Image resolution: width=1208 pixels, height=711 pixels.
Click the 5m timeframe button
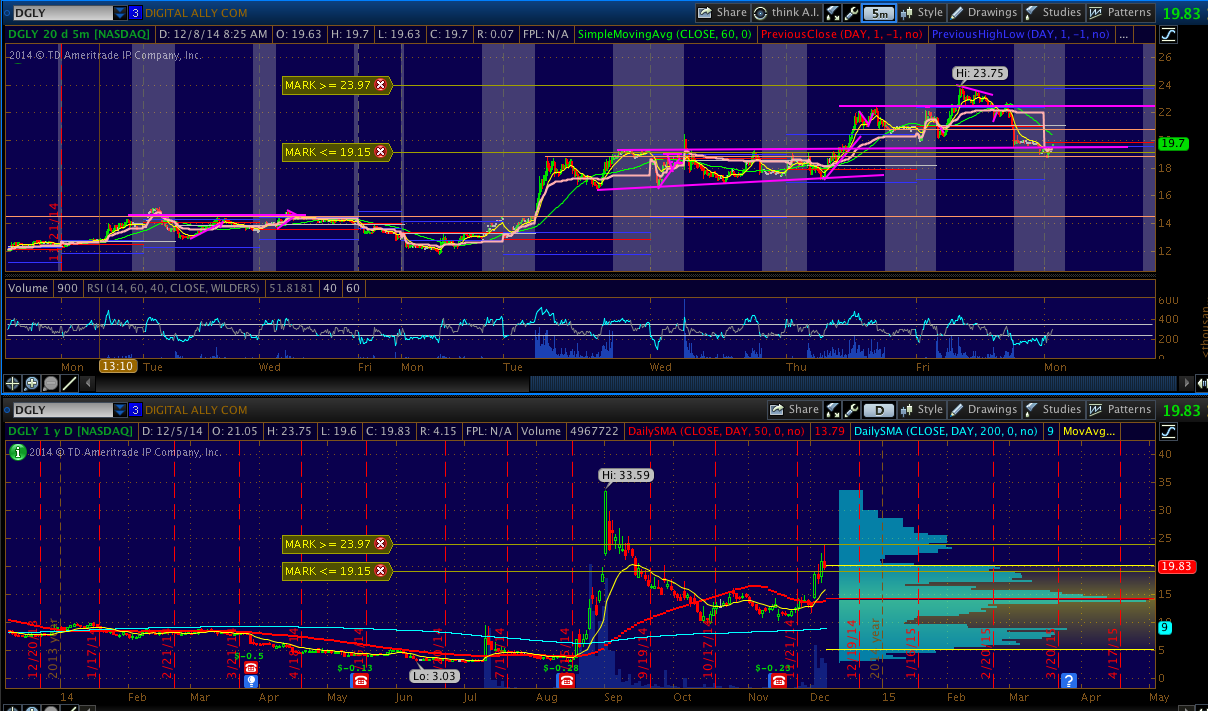878,13
